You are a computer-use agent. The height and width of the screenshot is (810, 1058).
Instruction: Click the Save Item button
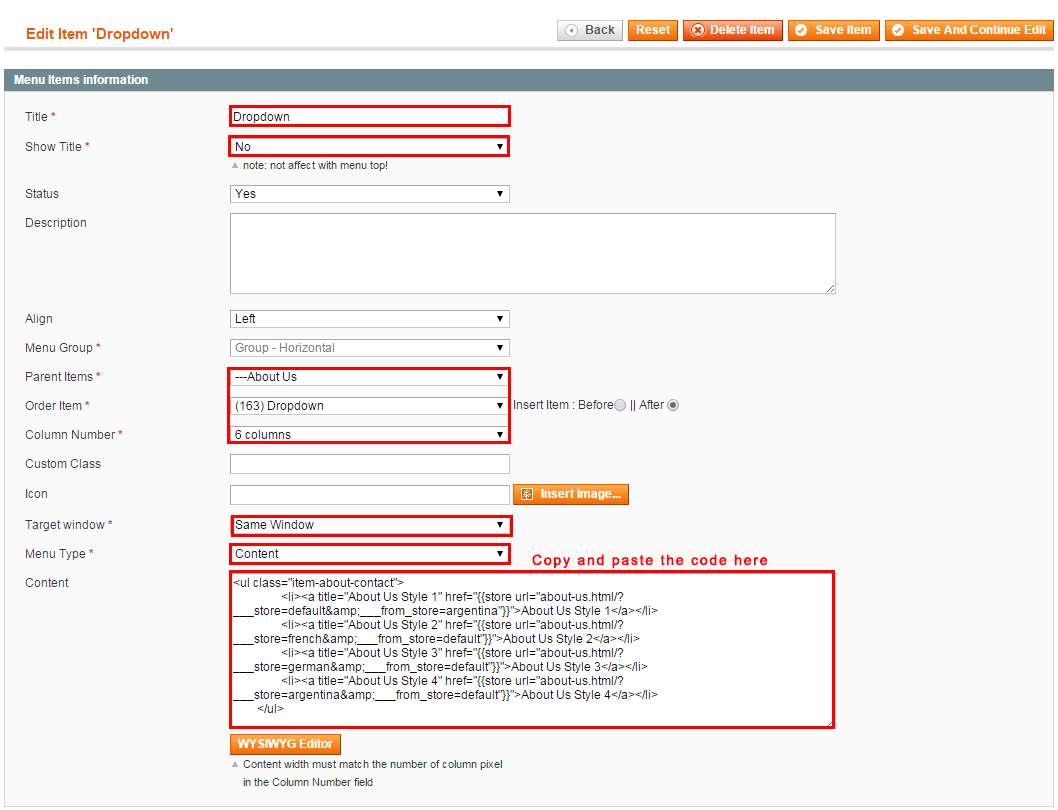tap(833, 30)
